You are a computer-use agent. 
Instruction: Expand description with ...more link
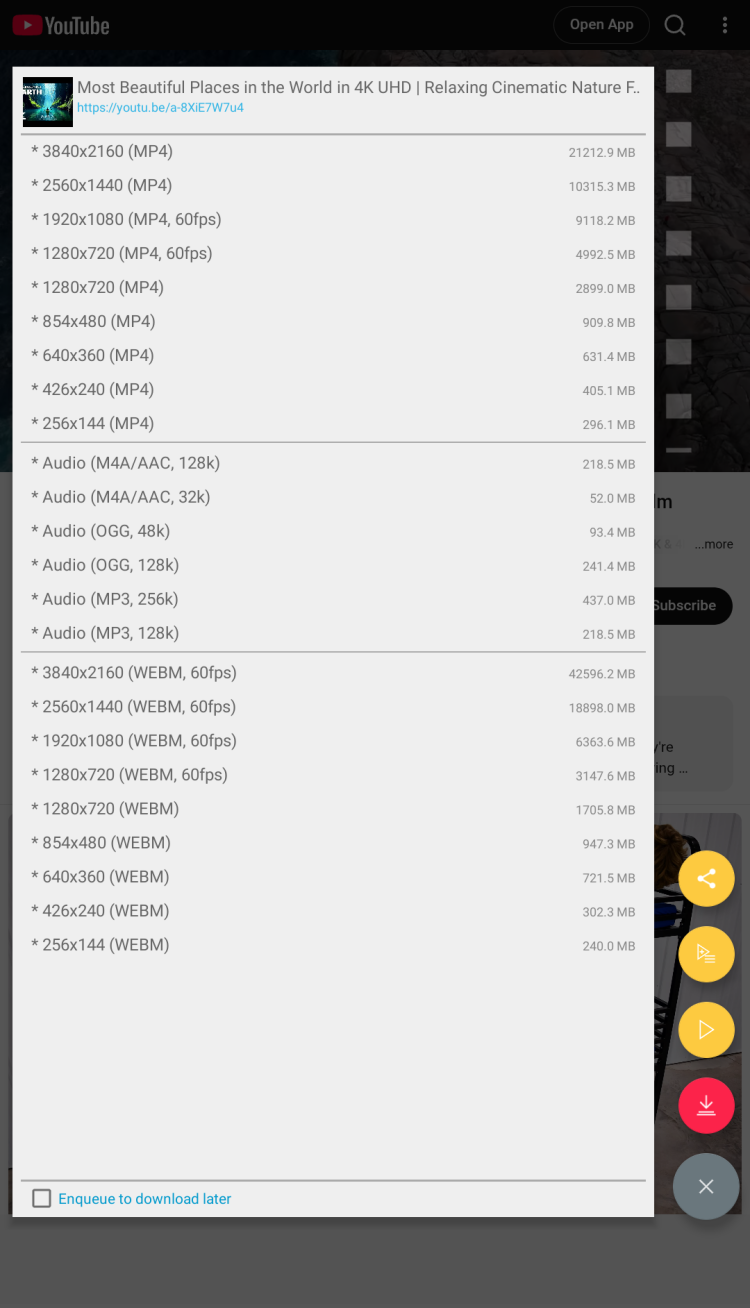tap(714, 545)
